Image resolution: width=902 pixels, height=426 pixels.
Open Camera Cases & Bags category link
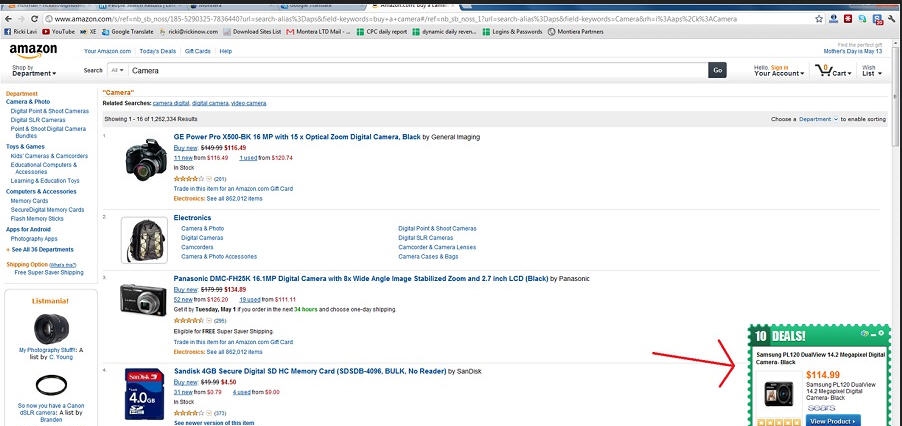click(429, 256)
